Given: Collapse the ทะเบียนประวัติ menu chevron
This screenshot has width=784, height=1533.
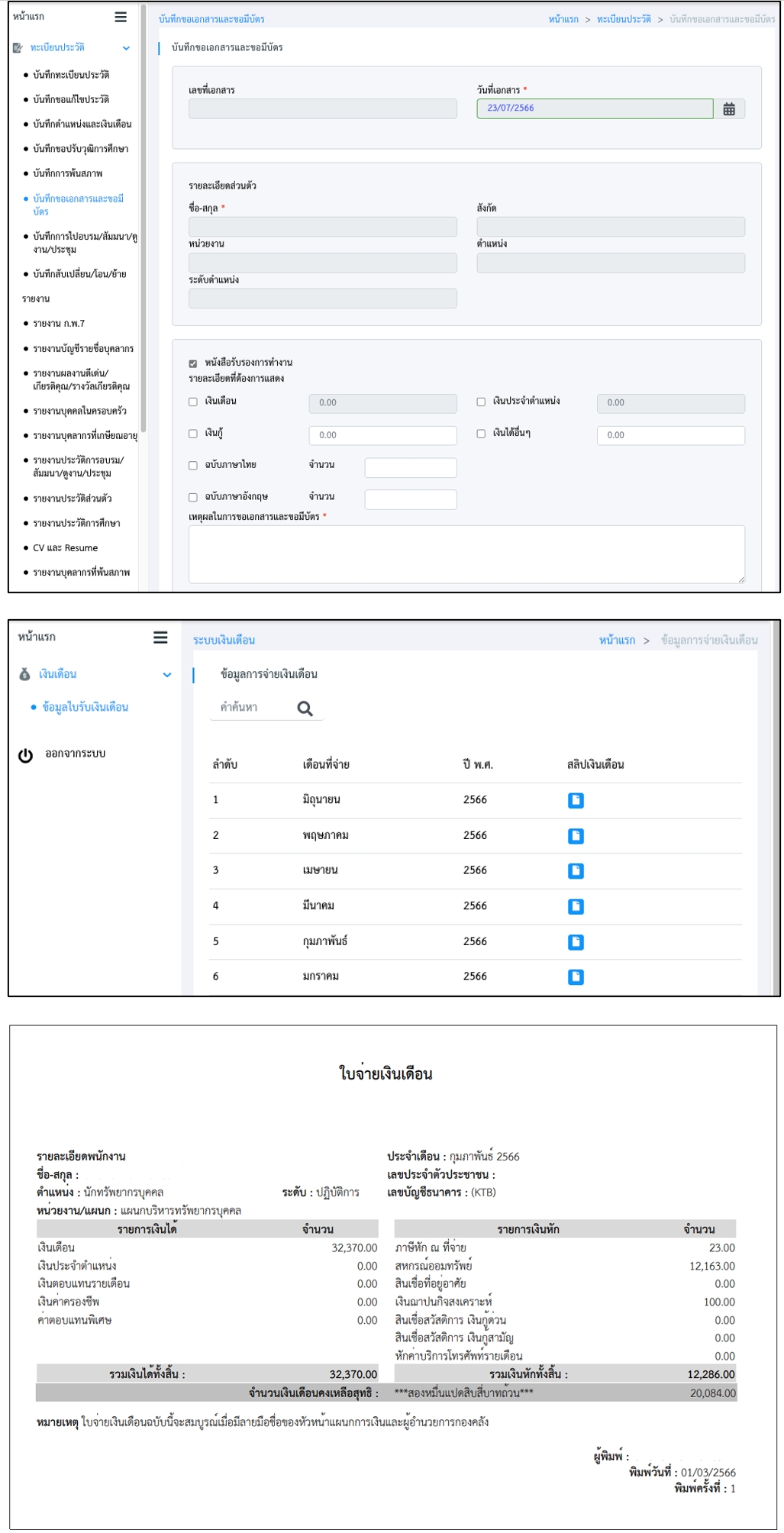Looking at the screenshot, I should pos(126,48).
